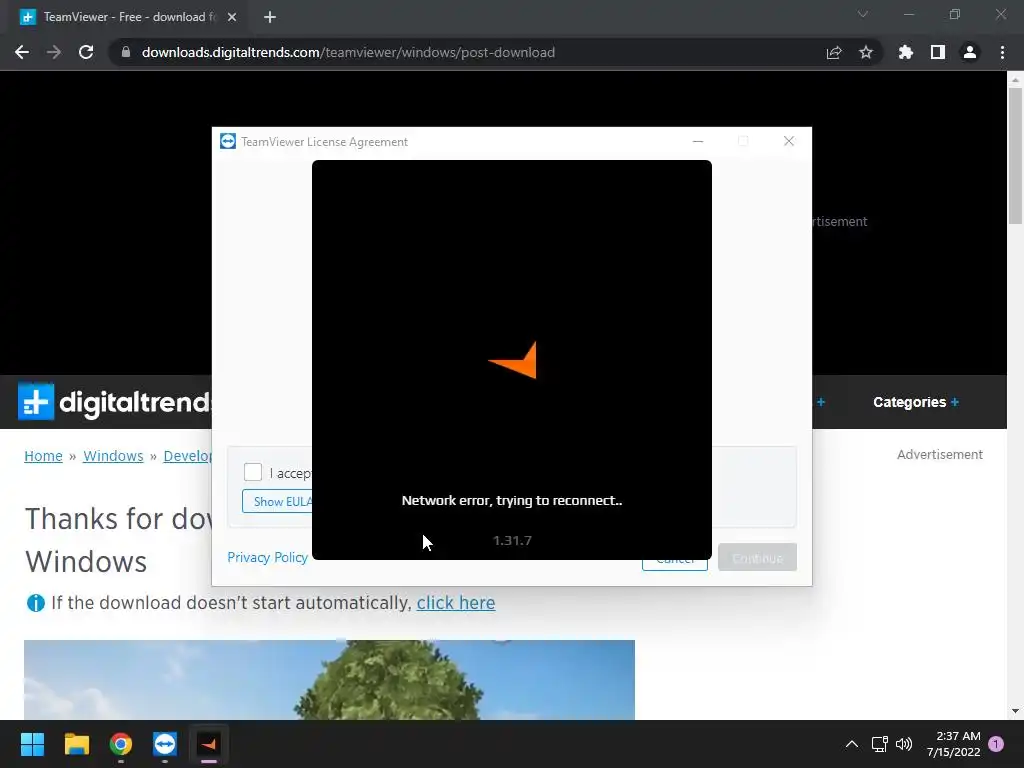Click the orange arrow app on taskbar

209,744
